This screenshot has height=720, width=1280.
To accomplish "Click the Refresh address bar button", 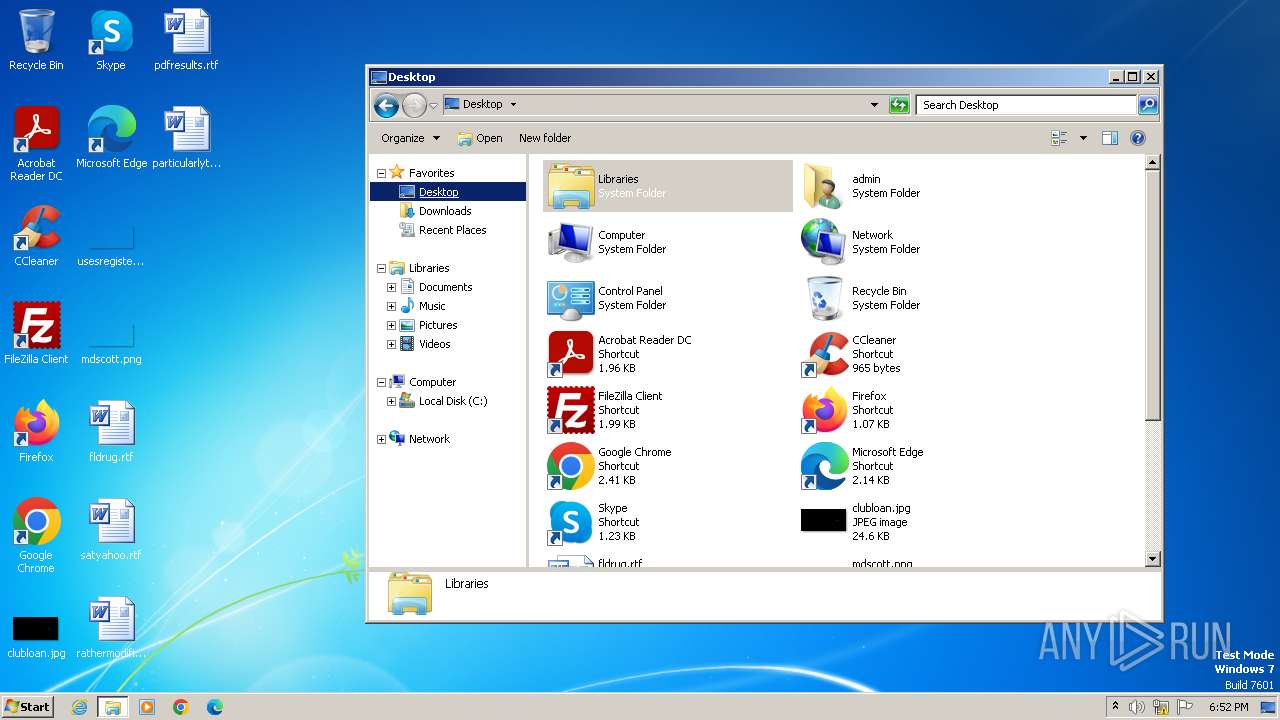I will (899, 104).
